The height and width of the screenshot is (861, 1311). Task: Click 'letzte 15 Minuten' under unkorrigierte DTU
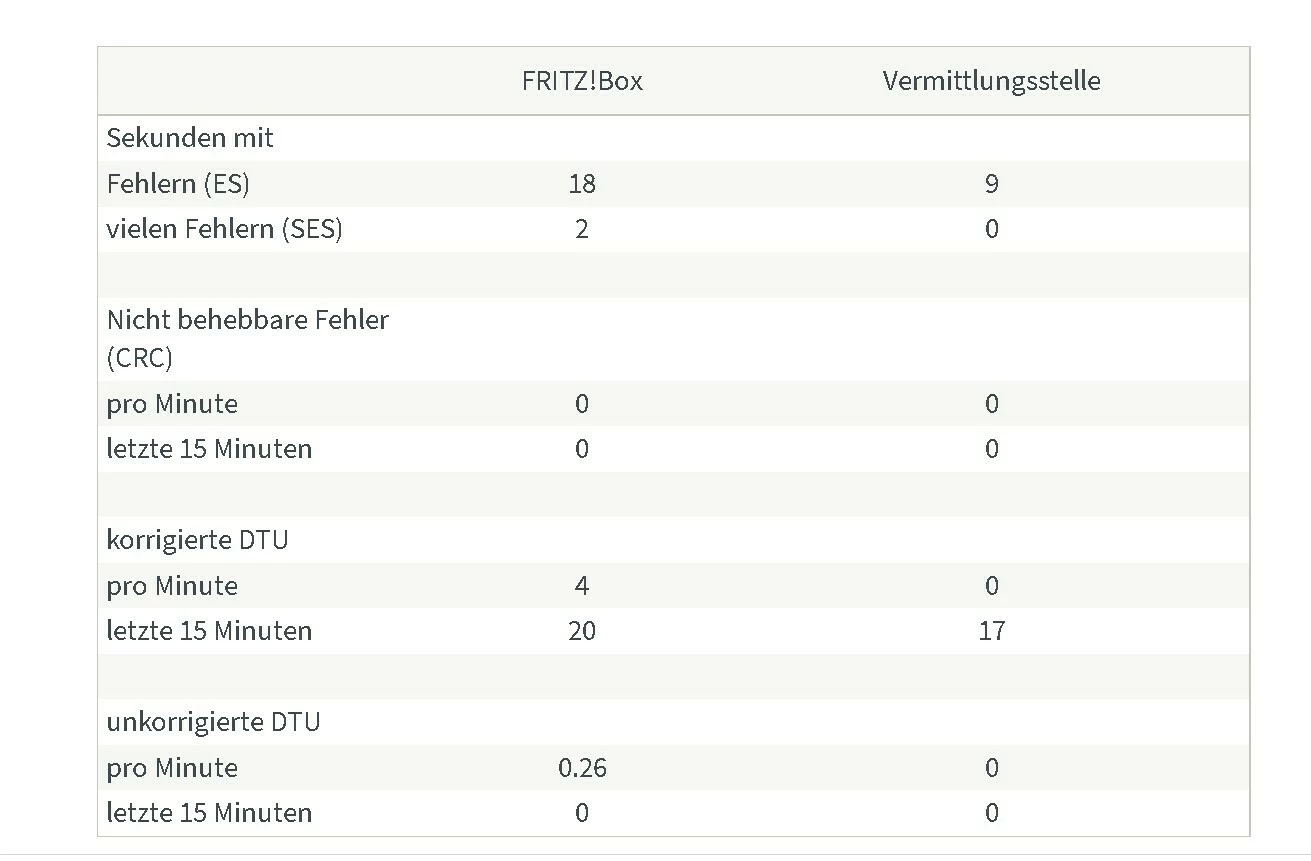pos(209,813)
